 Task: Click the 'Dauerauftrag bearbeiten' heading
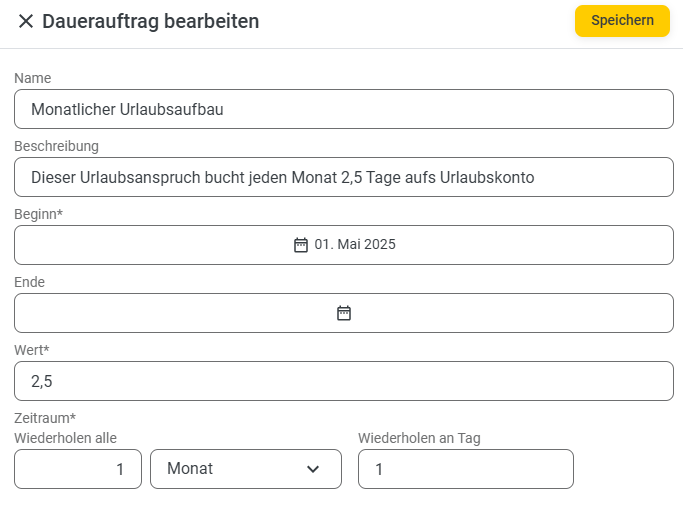pos(150,21)
